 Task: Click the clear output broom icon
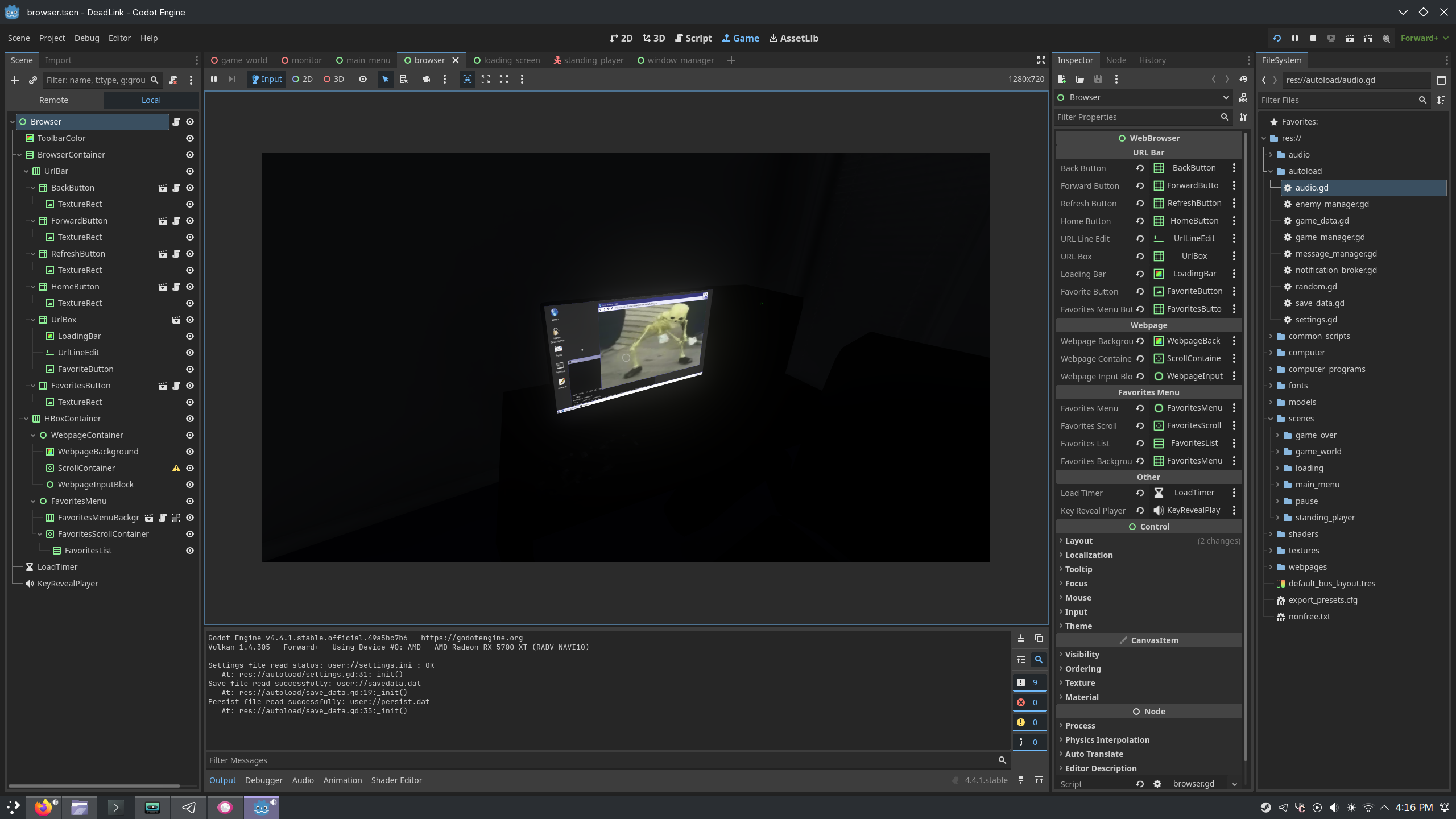[1021, 638]
